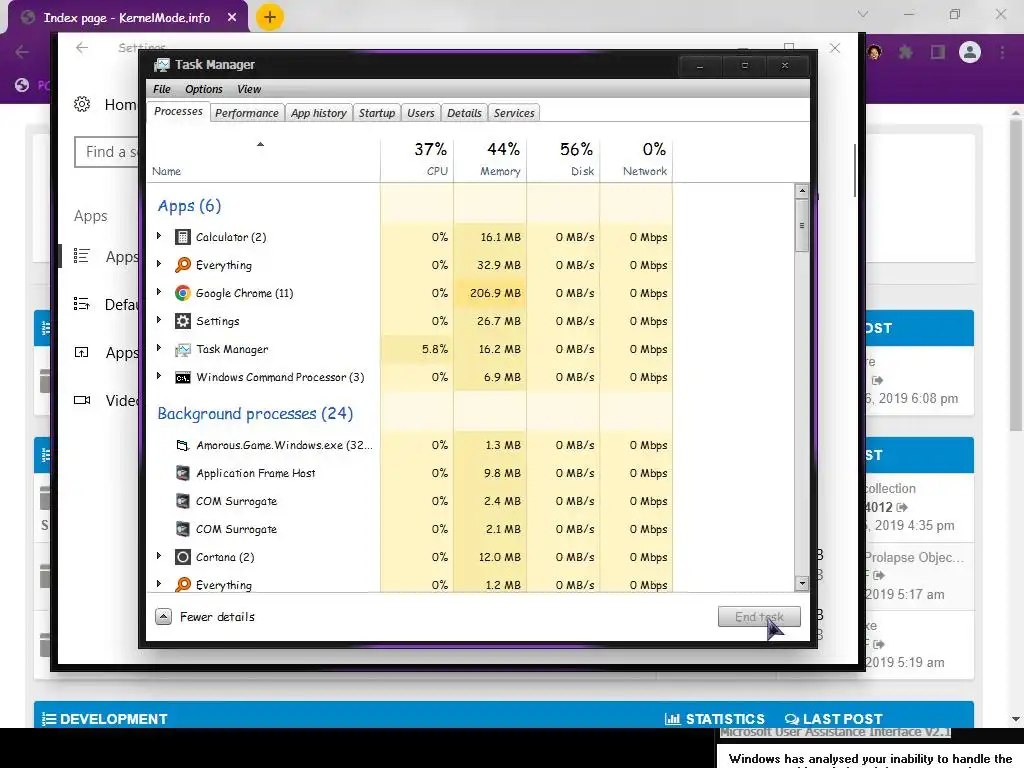1024x768 pixels.
Task: Expand the Google Chrome (11) process group
Action: [x=159, y=292]
